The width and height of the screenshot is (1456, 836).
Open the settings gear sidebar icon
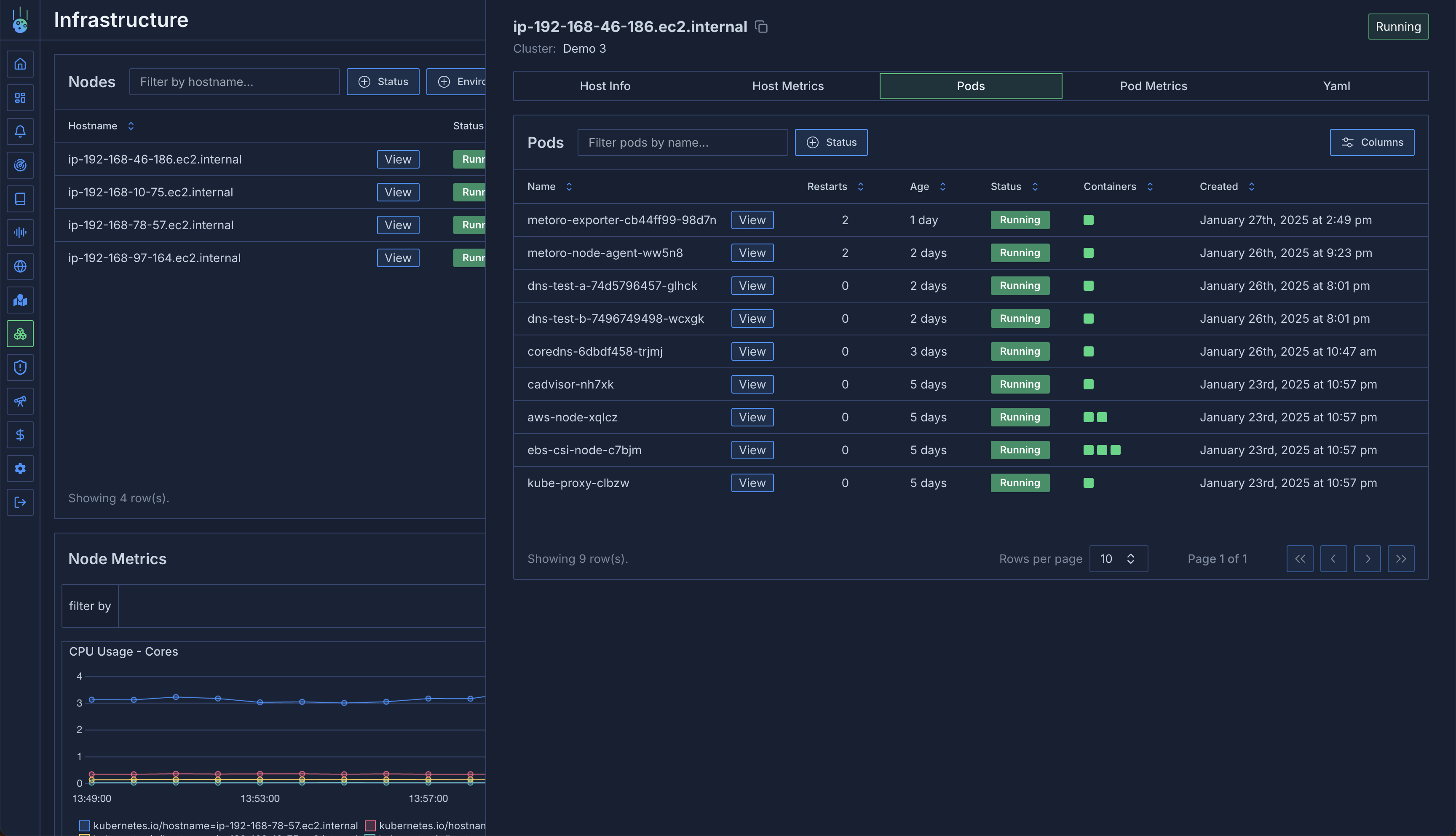[x=20, y=469]
